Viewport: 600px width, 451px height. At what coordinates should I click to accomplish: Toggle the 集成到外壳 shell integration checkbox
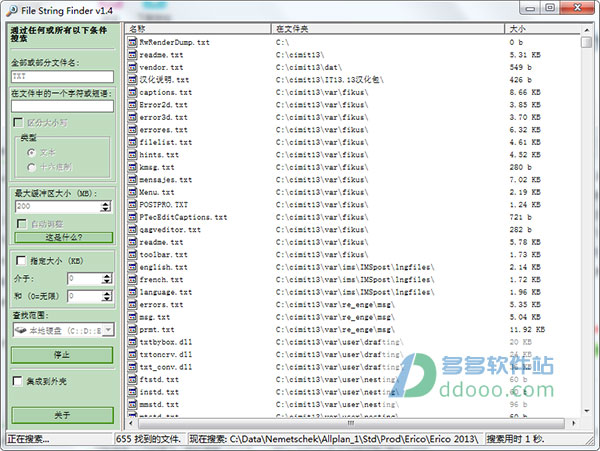coord(17,381)
